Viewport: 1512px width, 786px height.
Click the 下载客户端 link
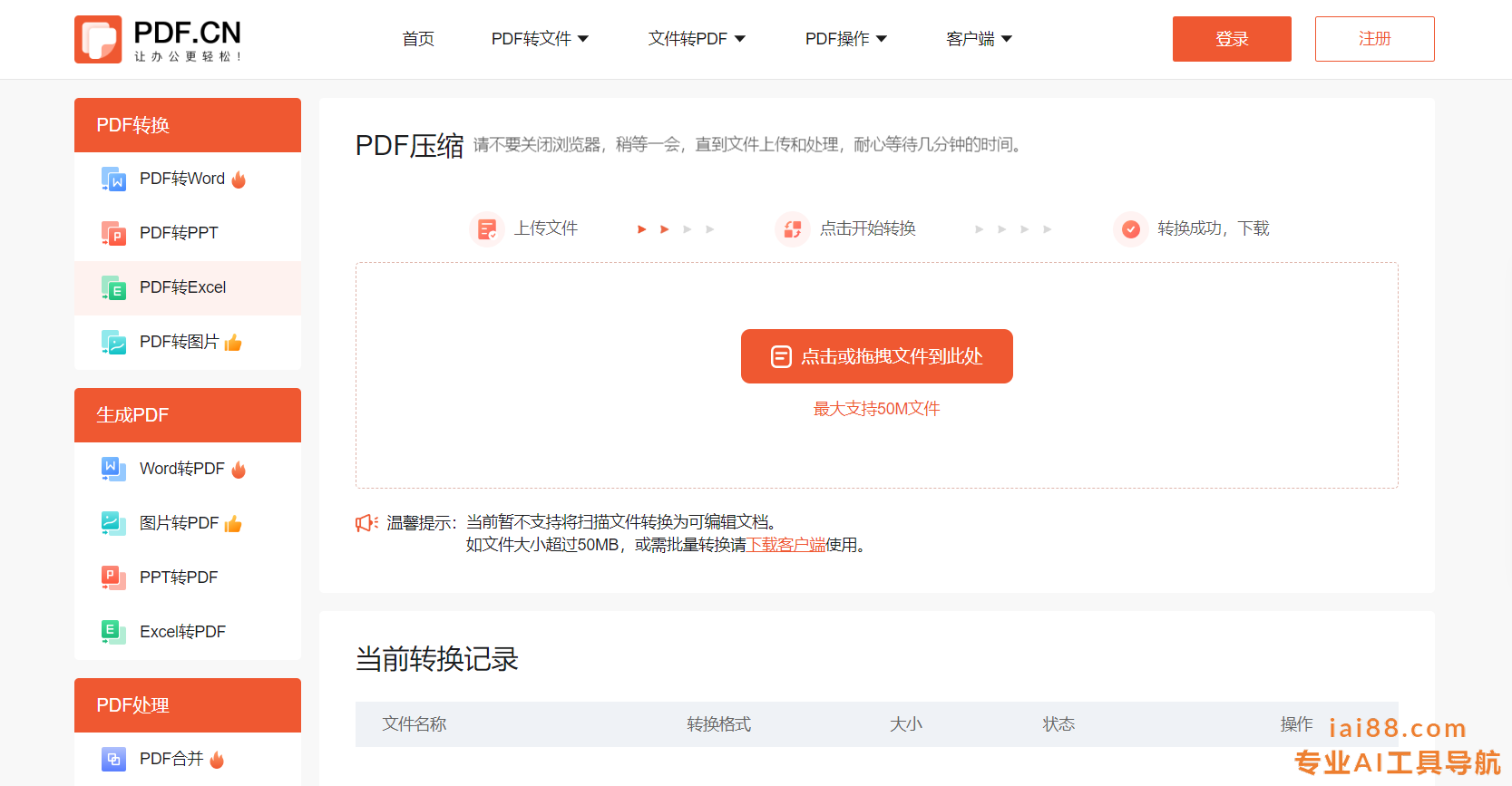click(785, 545)
